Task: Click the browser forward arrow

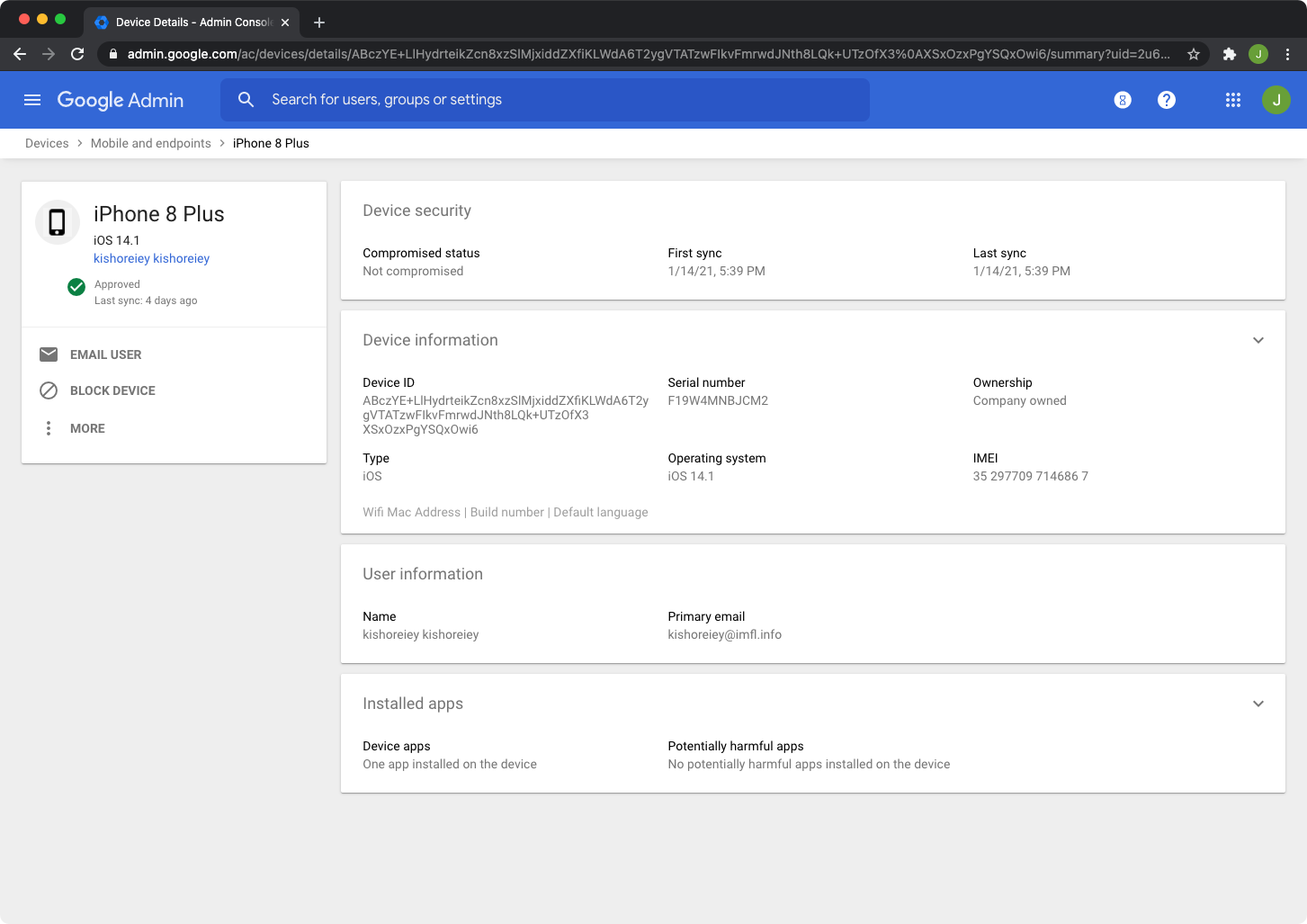Action: (x=49, y=54)
